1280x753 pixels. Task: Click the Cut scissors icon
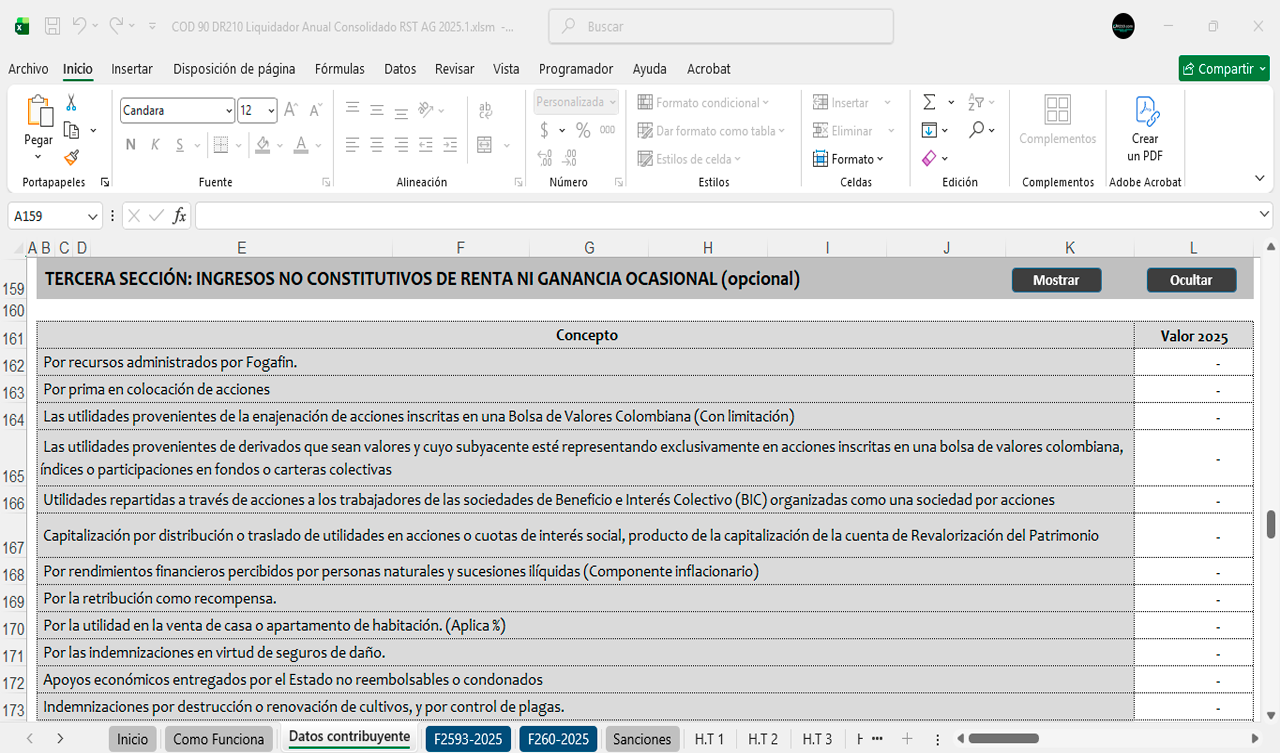[x=71, y=103]
